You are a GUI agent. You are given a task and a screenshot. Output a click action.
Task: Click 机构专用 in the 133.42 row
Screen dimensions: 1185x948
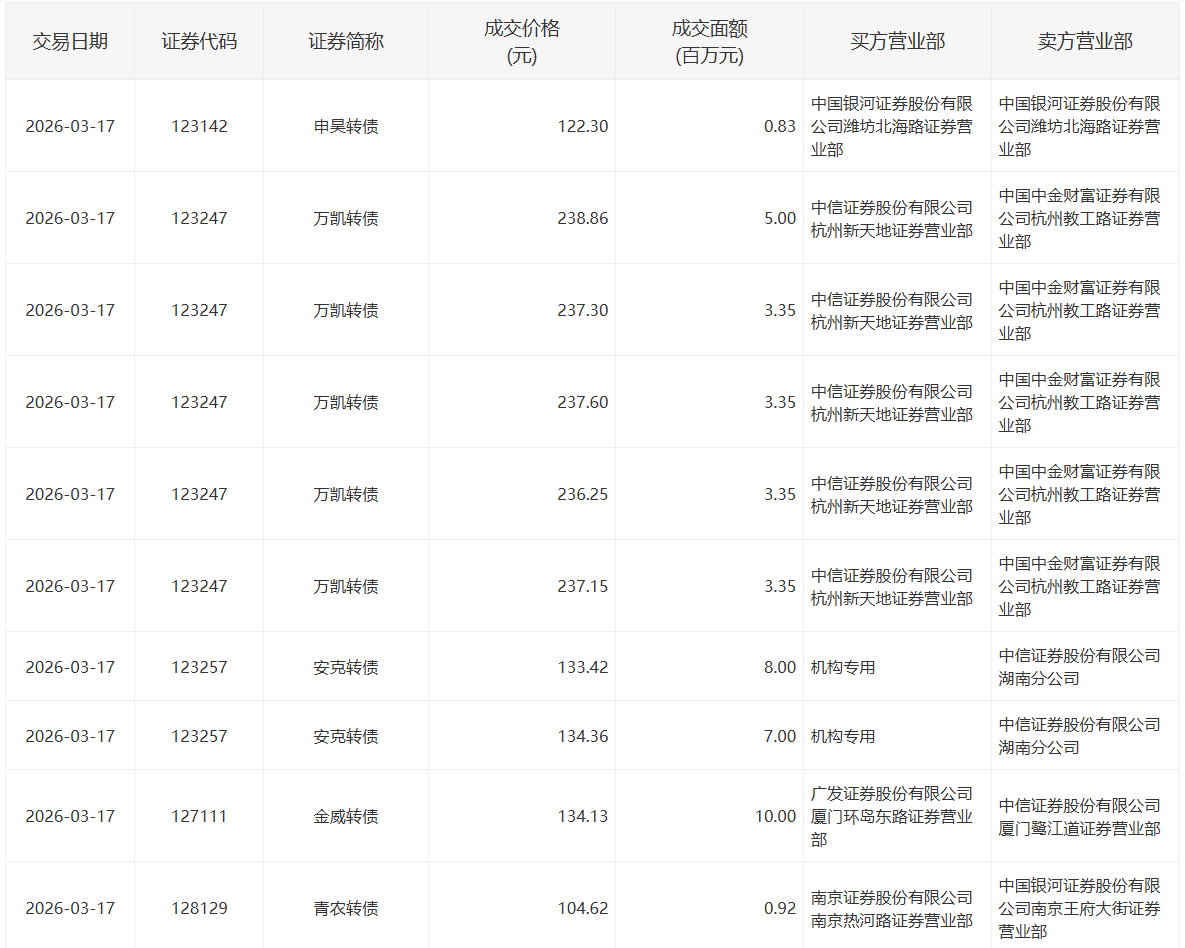(843, 668)
